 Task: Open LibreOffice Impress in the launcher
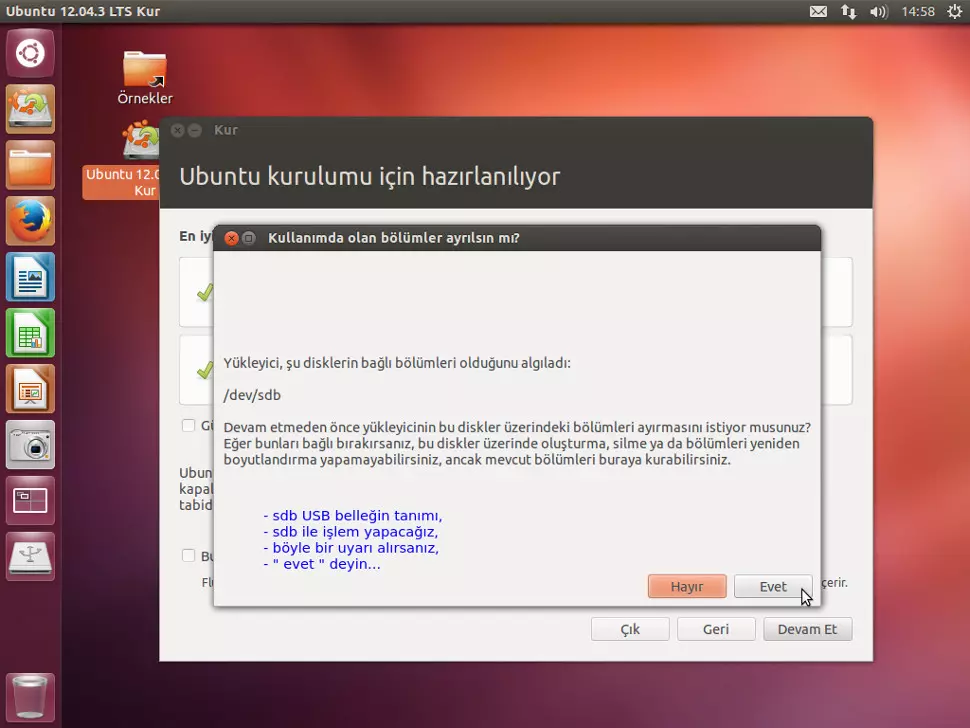click(x=30, y=389)
